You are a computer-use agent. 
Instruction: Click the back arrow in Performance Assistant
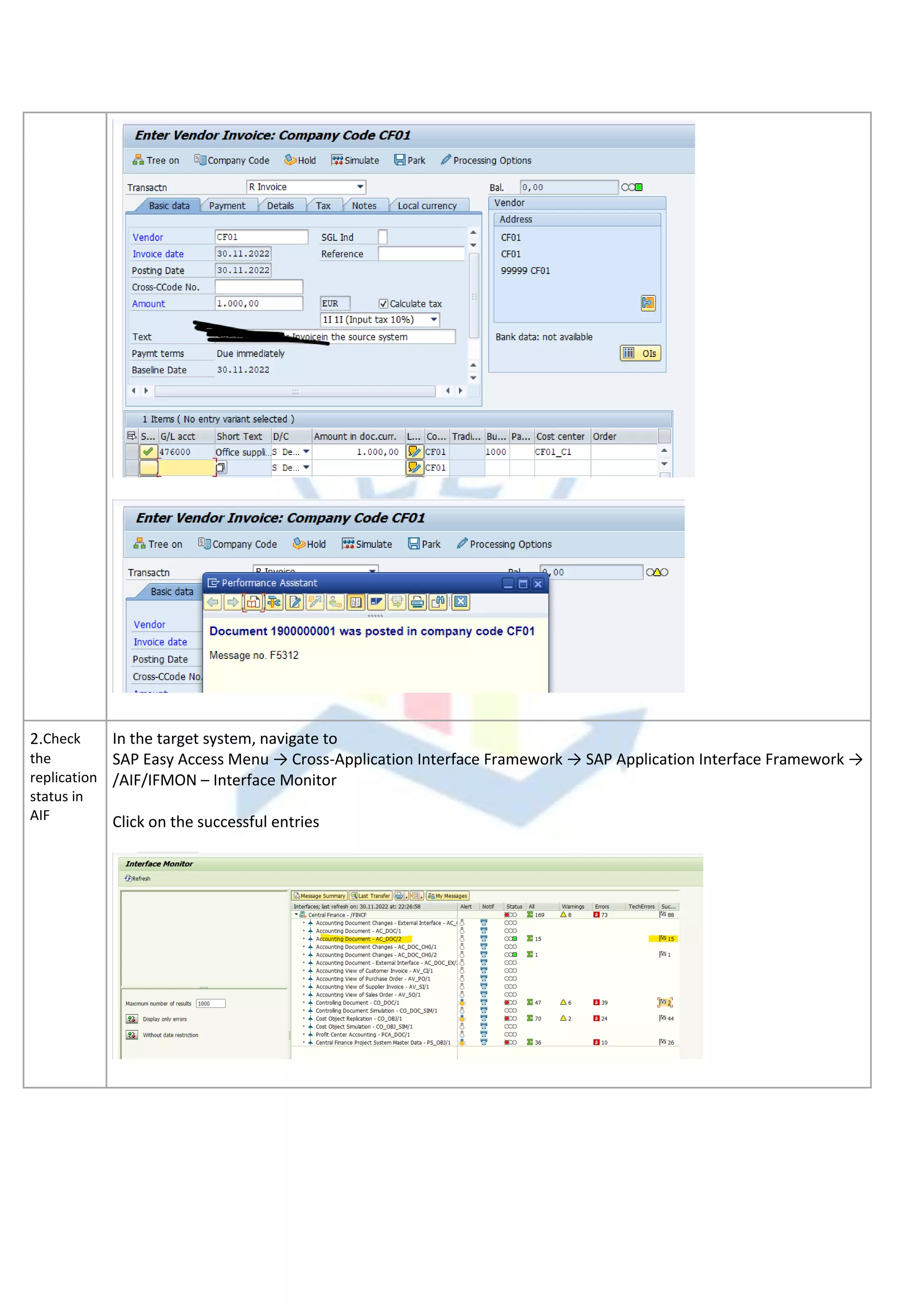point(213,602)
